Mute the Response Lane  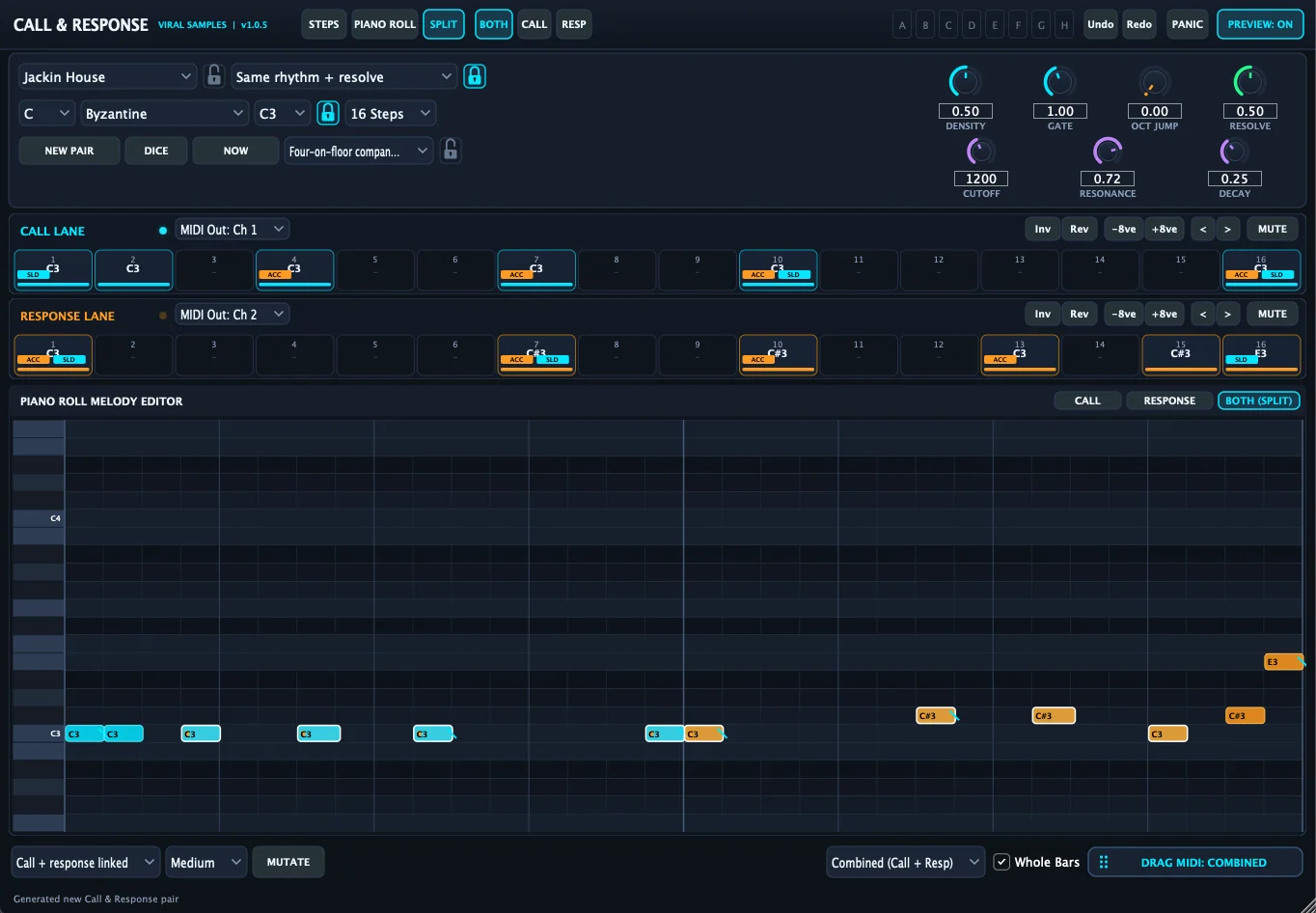click(1273, 315)
